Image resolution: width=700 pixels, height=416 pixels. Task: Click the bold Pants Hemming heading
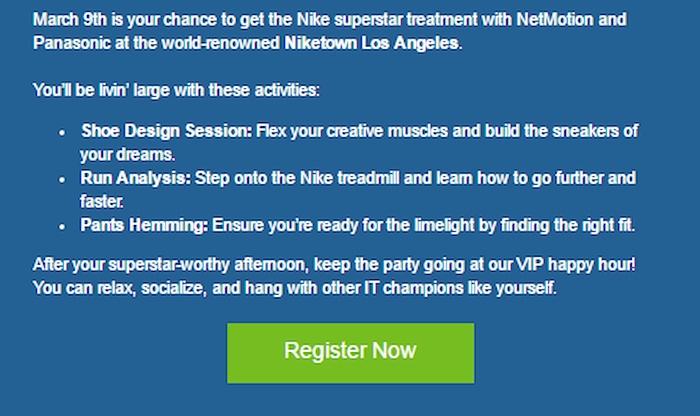click(x=144, y=225)
